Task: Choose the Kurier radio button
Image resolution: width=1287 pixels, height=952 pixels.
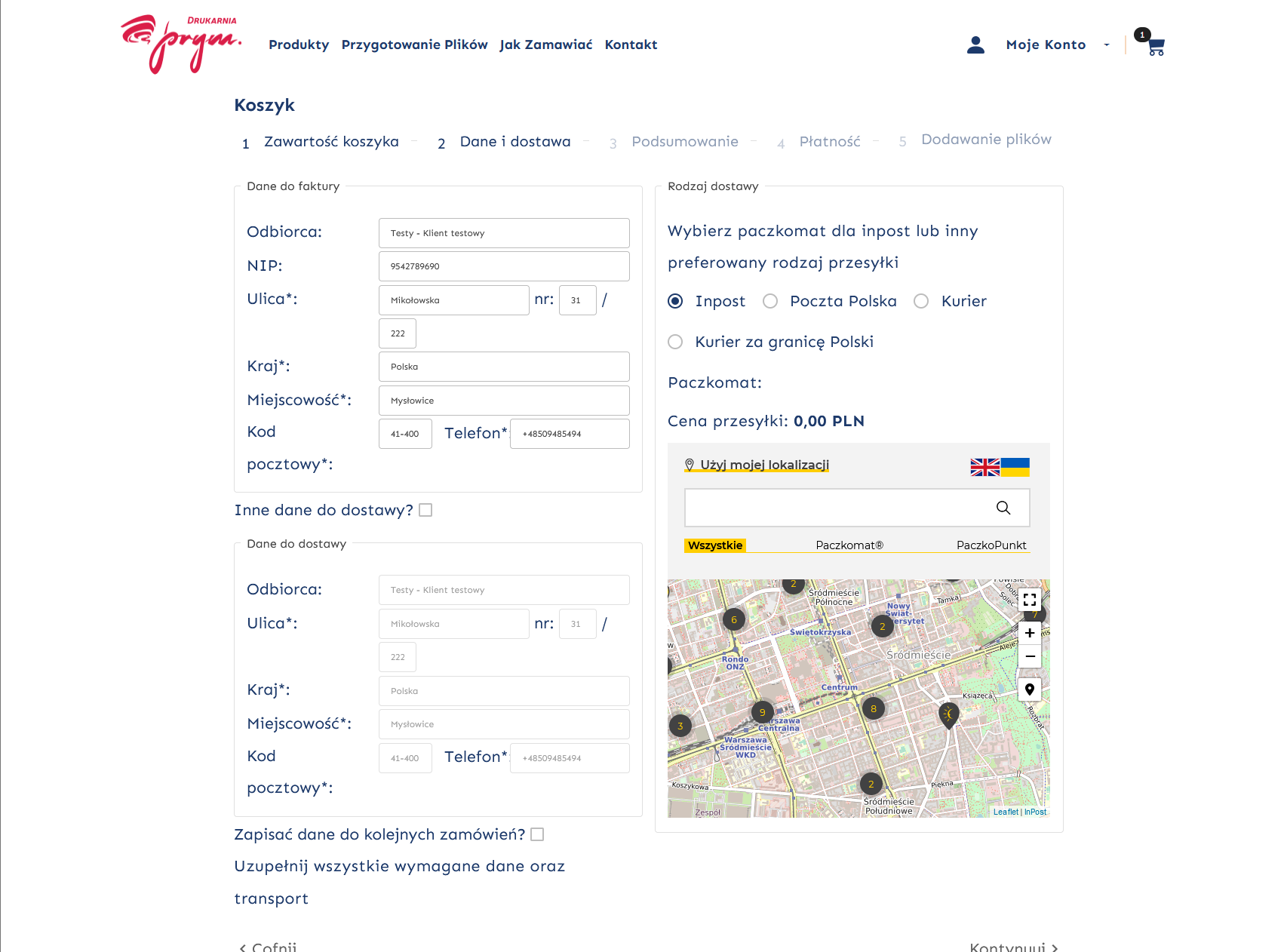Action: point(921,302)
